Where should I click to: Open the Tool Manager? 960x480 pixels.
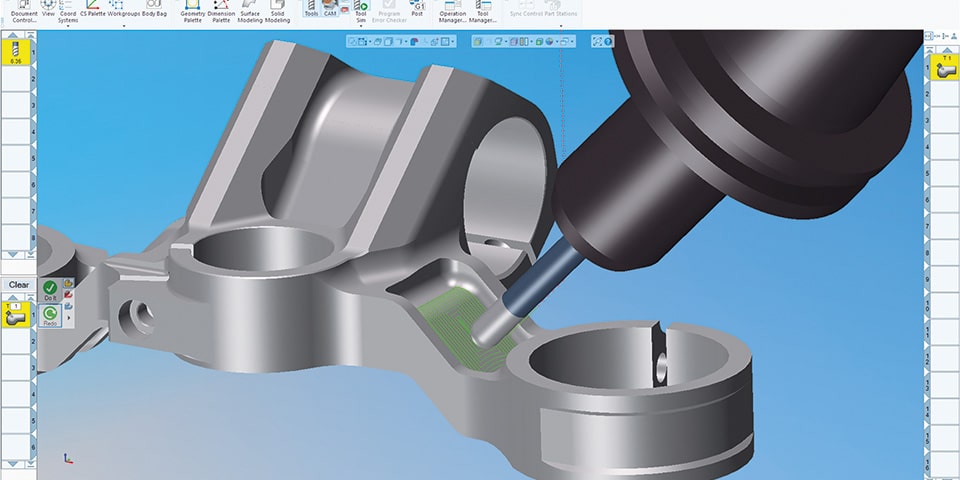coord(483,11)
